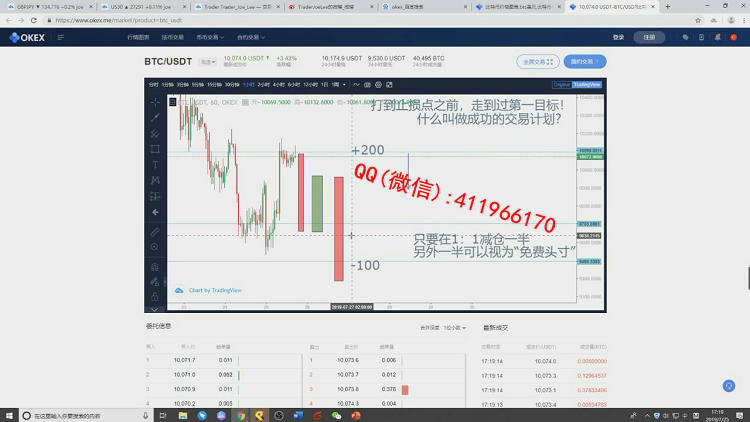Expand the chevron below the drawing toolbar
Screen dimensions: 750x422
[x=155, y=309]
